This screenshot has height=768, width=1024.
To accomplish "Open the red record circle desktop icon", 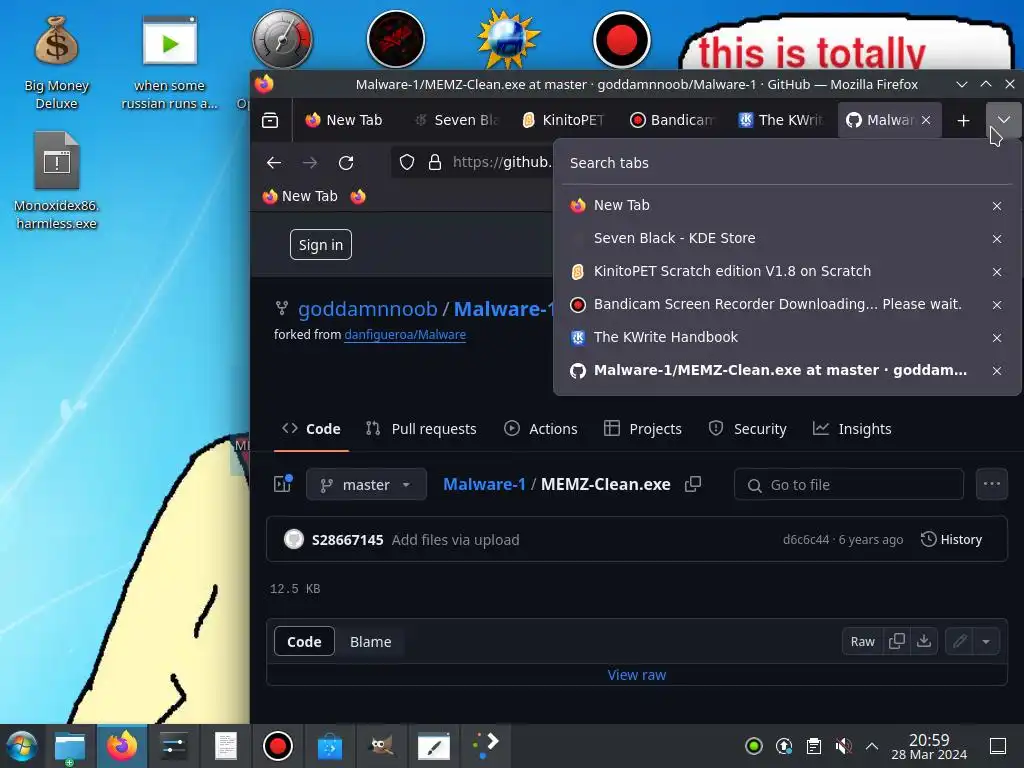I will tap(621, 40).
